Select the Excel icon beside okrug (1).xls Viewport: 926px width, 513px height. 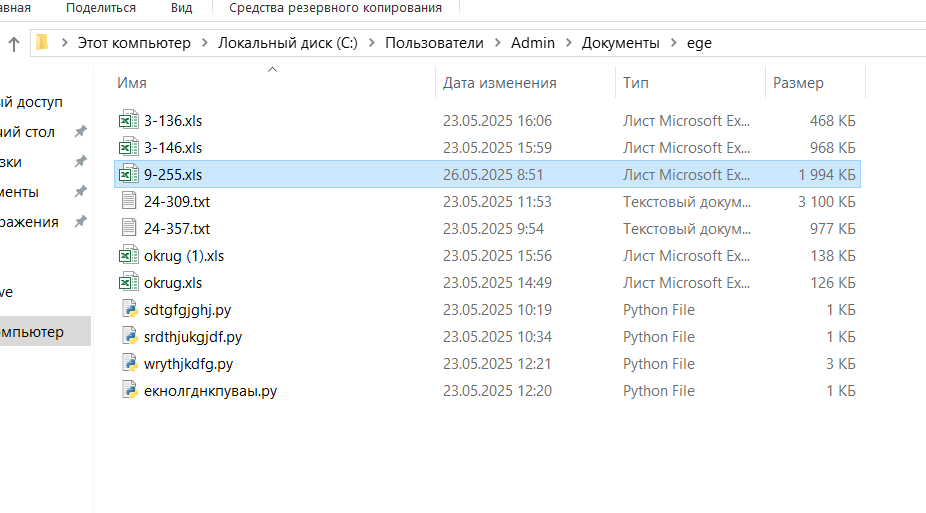click(x=128, y=256)
